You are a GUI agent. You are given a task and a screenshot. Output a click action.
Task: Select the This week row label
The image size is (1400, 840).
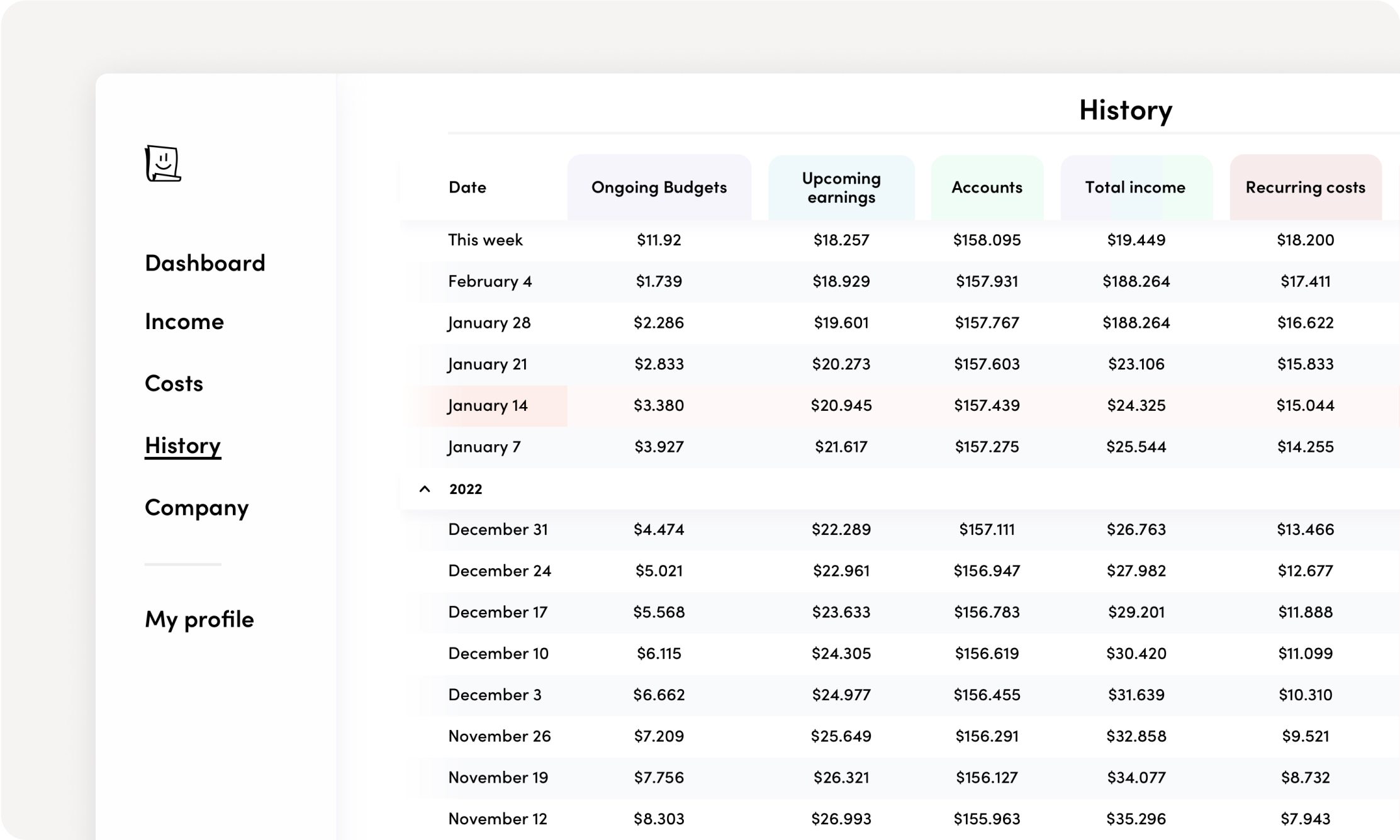point(485,240)
